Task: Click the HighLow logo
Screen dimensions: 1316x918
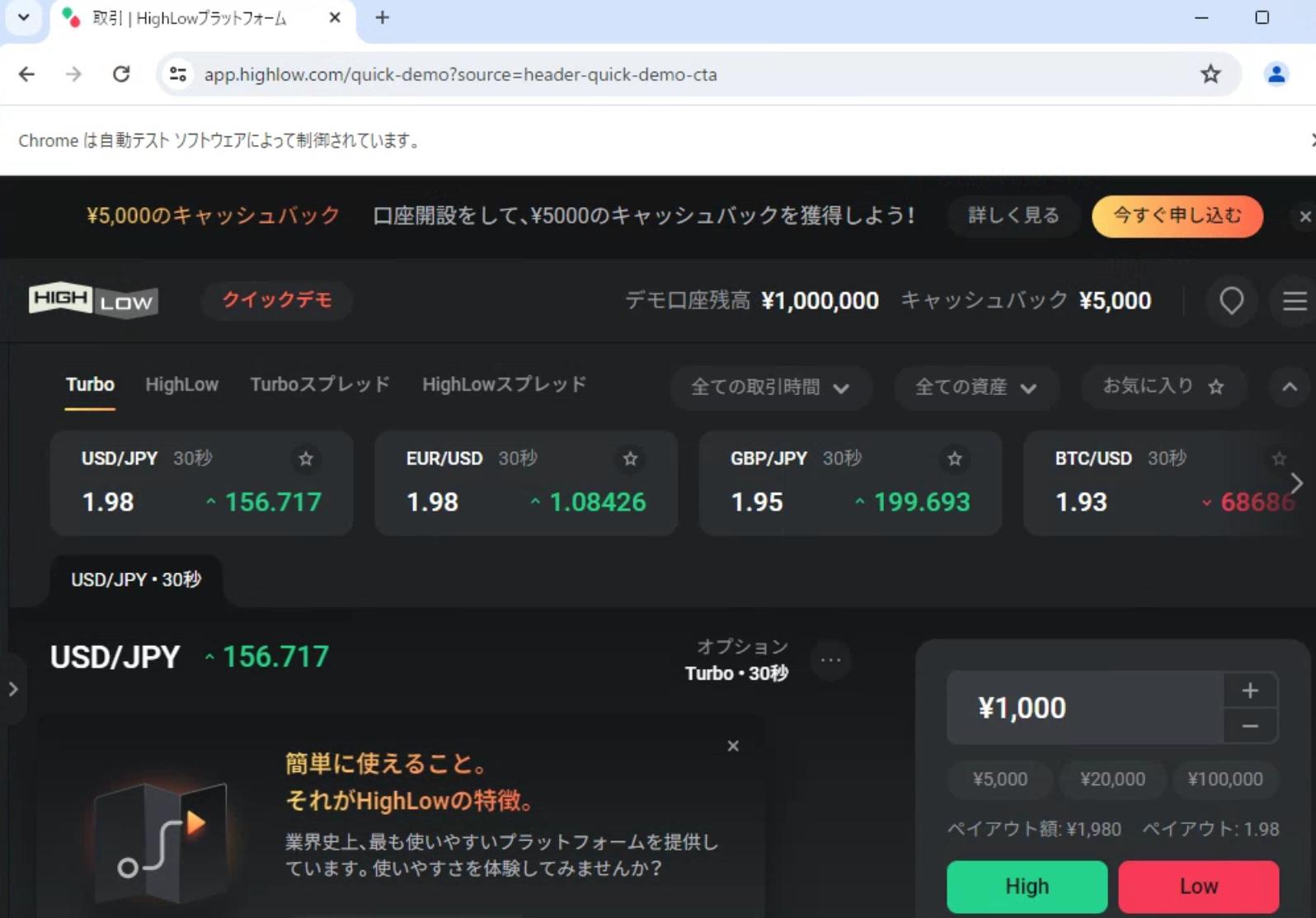Action: point(93,300)
